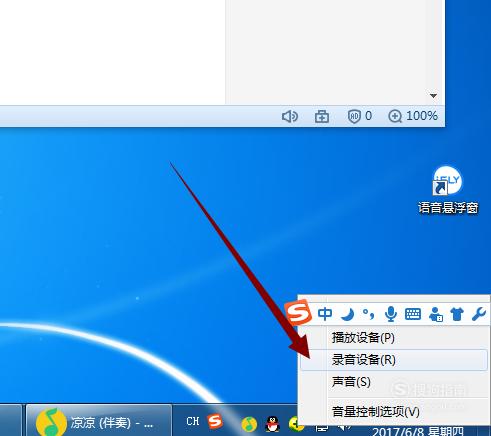
Task: Toggle Chinese punctuation icon
Action: click(x=368, y=314)
